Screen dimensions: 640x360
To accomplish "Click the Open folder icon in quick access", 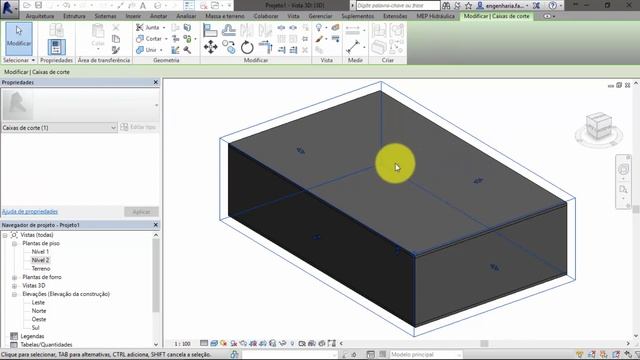I will (27, 5).
